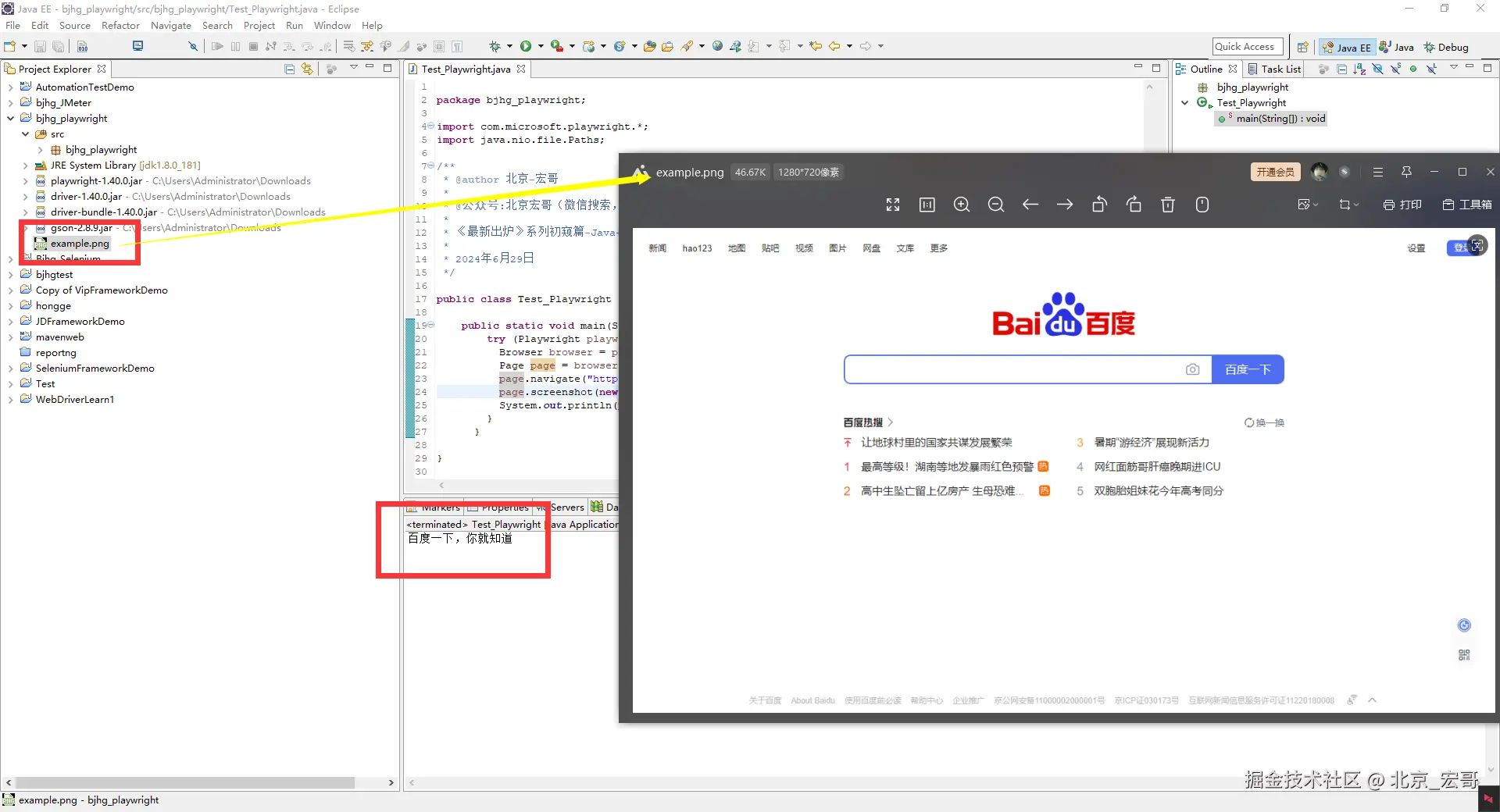Toggle Hide Static Fields and Methods in Outline
The width and height of the screenshot is (1500, 812).
pos(1395,69)
